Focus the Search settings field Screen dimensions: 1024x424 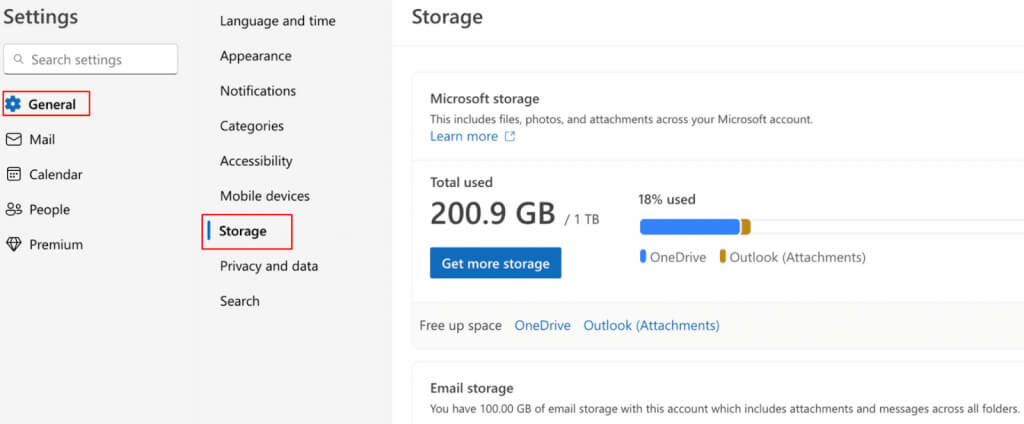(91, 59)
